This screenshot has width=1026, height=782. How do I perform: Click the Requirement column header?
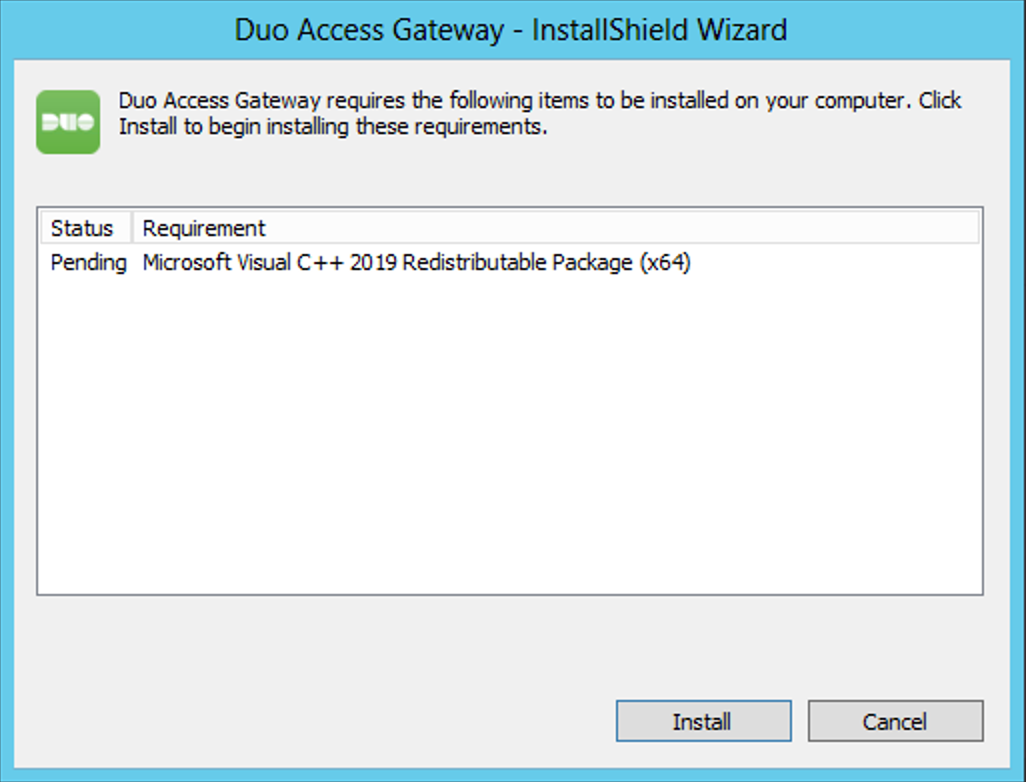point(204,228)
